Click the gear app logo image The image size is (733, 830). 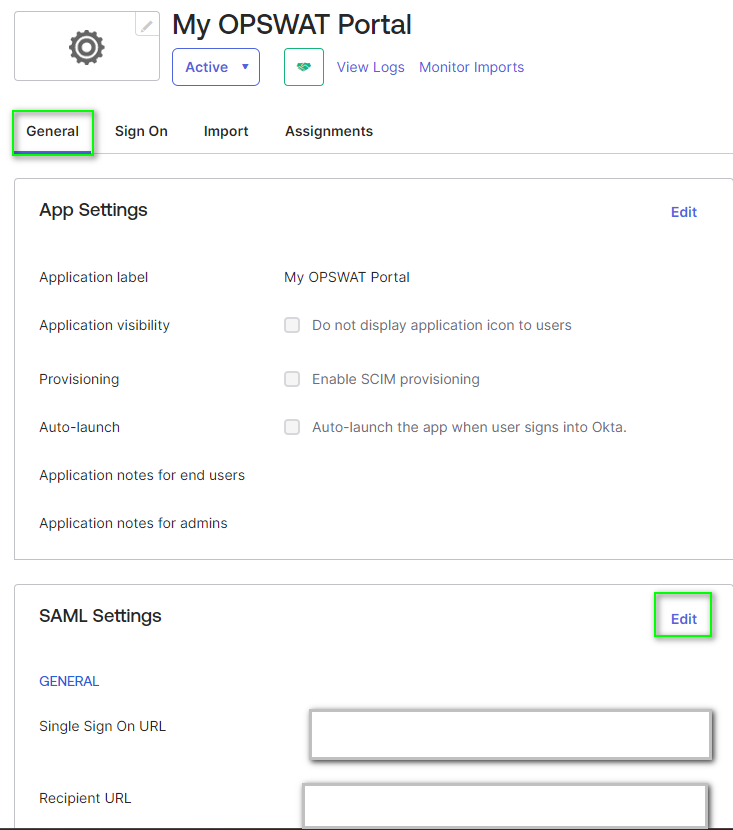(x=87, y=48)
